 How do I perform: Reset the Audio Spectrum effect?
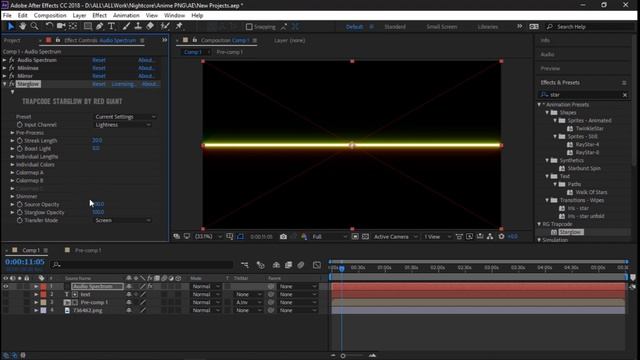[99, 60]
